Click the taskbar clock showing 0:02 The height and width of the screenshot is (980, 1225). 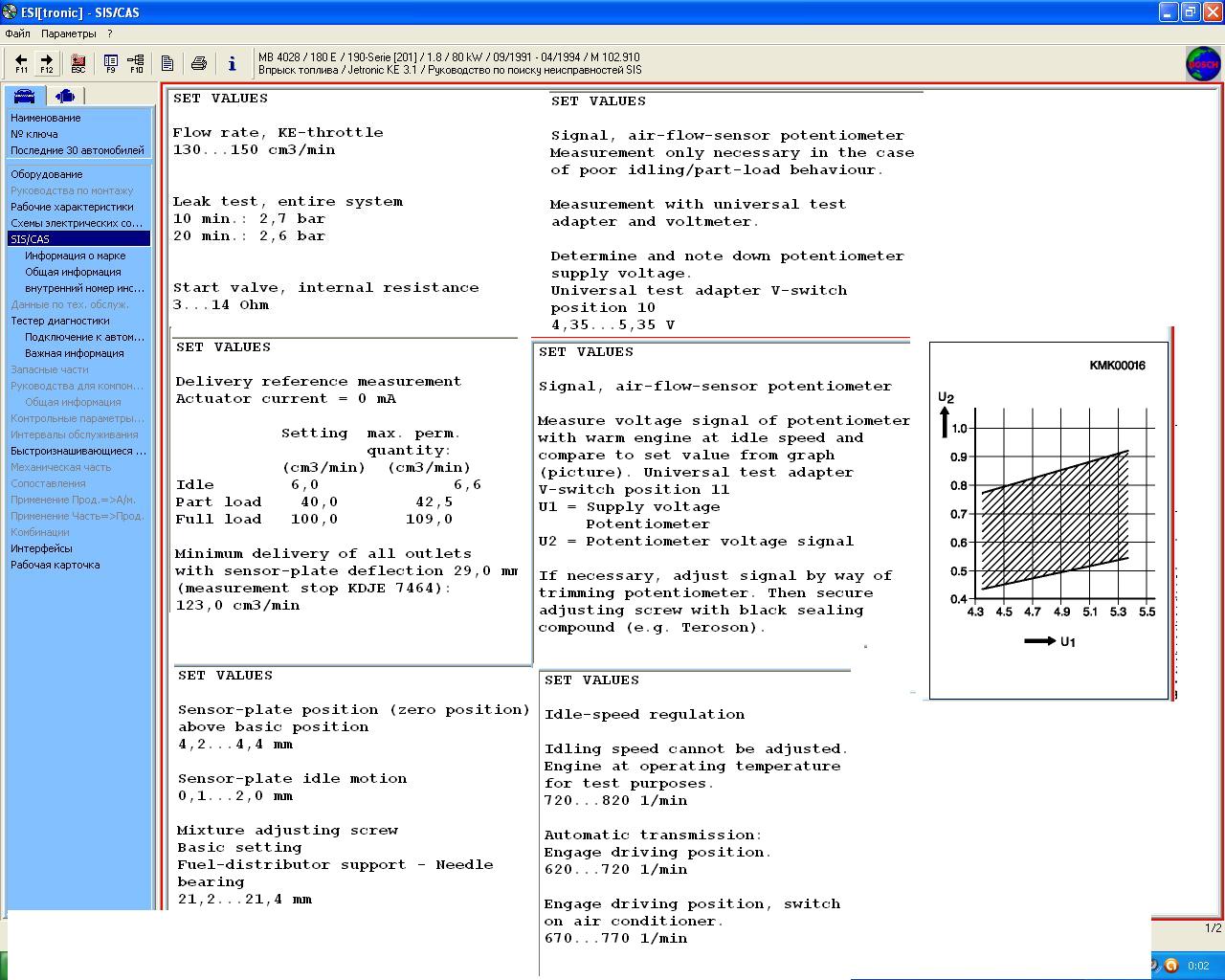pos(1198,966)
